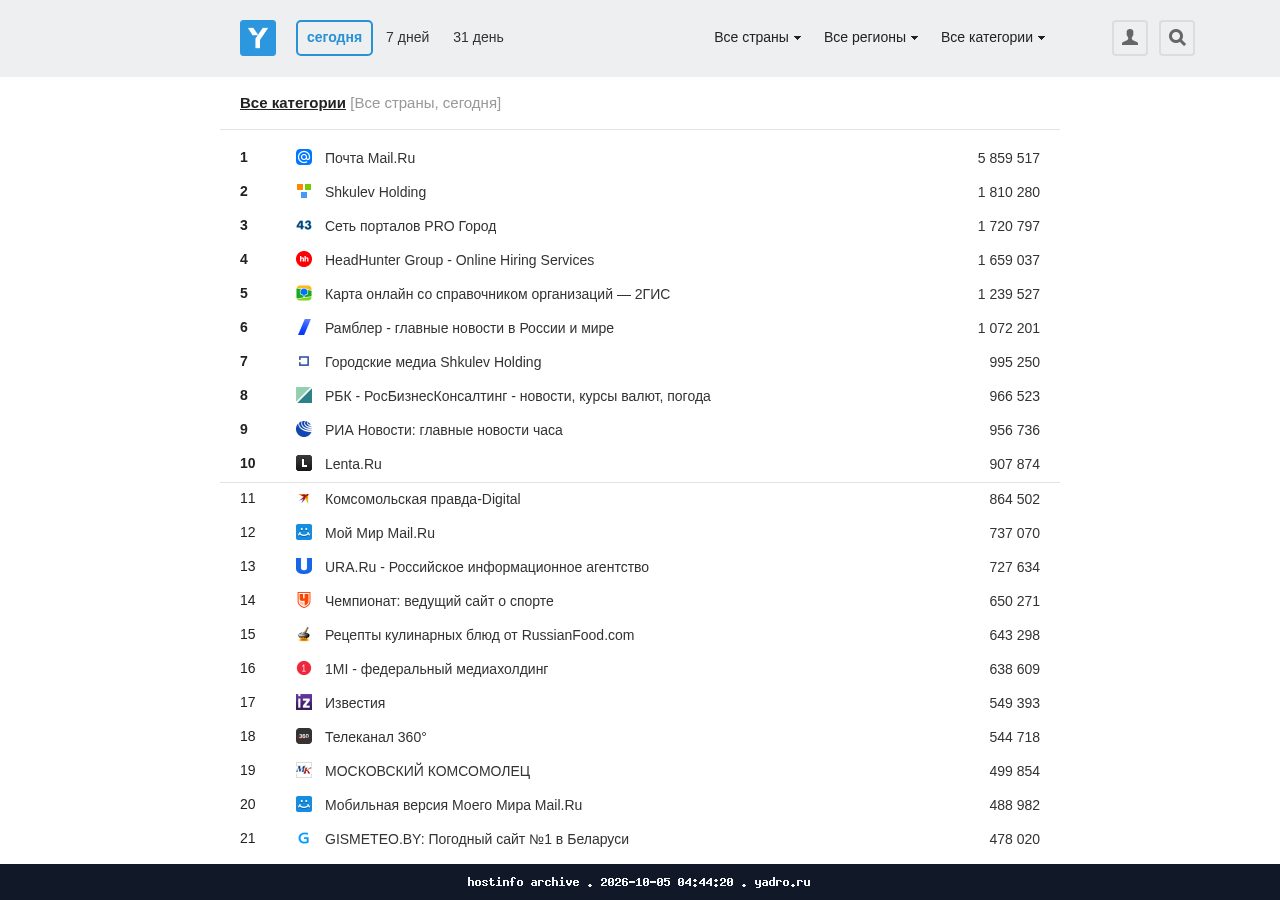
Task: Click the RussianFood.com pot icon
Action: coord(304,634)
